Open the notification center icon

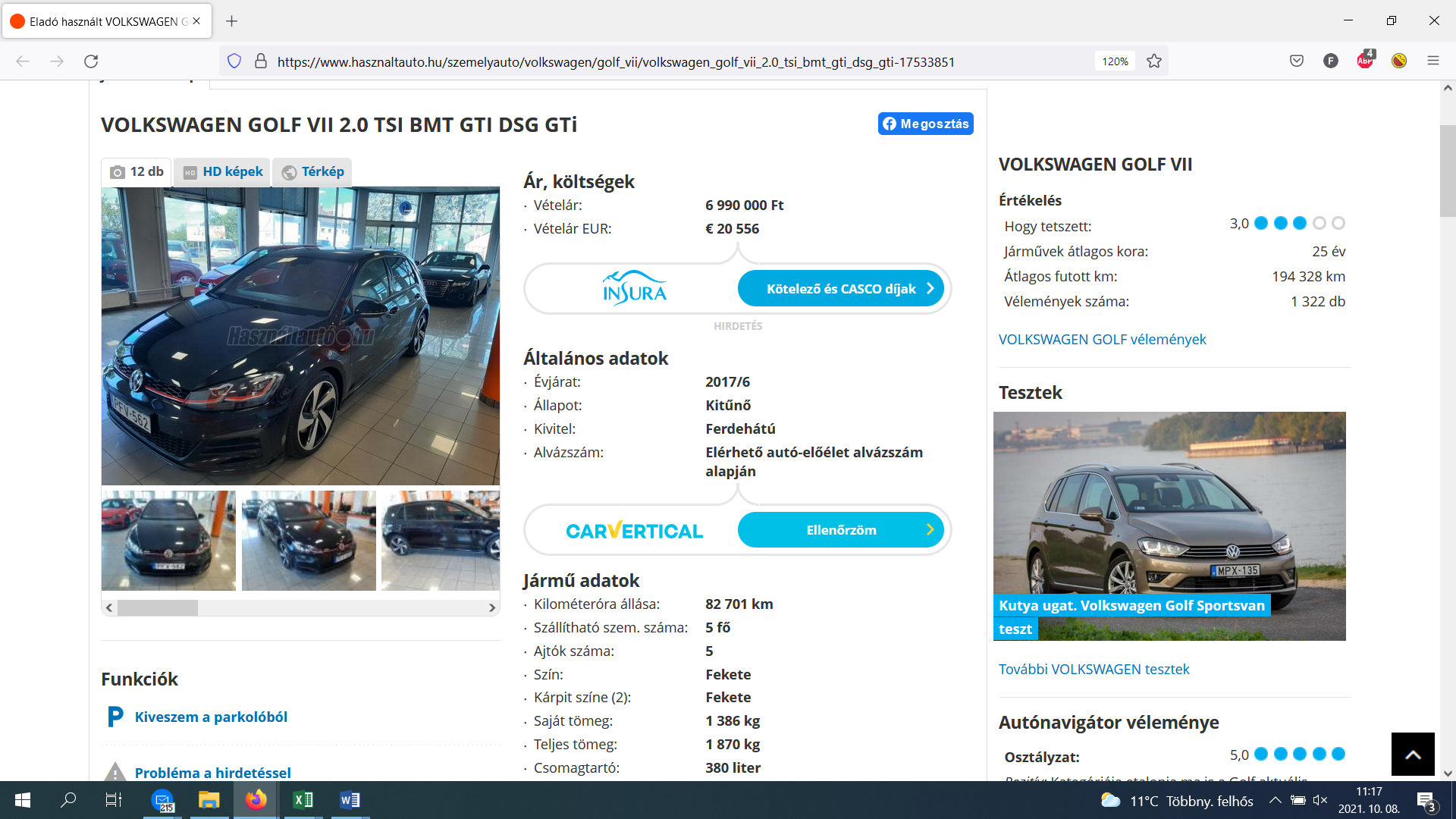pos(1426,801)
